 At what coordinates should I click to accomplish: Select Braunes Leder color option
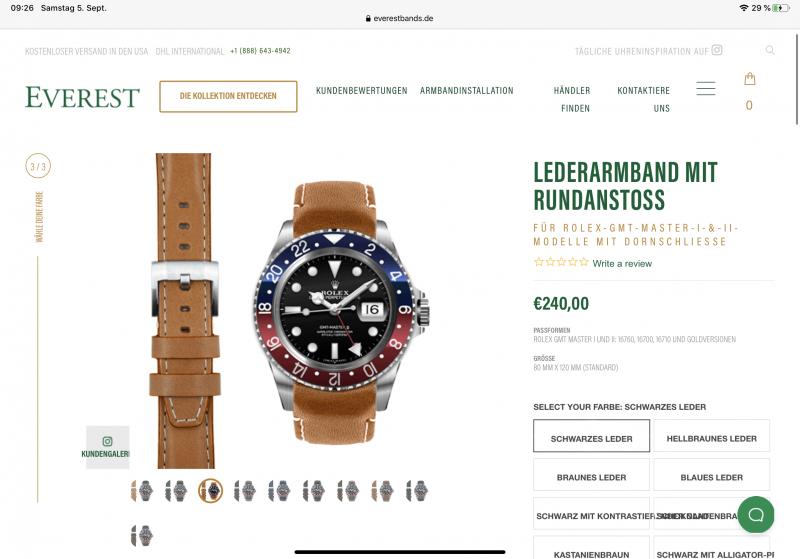coord(591,474)
